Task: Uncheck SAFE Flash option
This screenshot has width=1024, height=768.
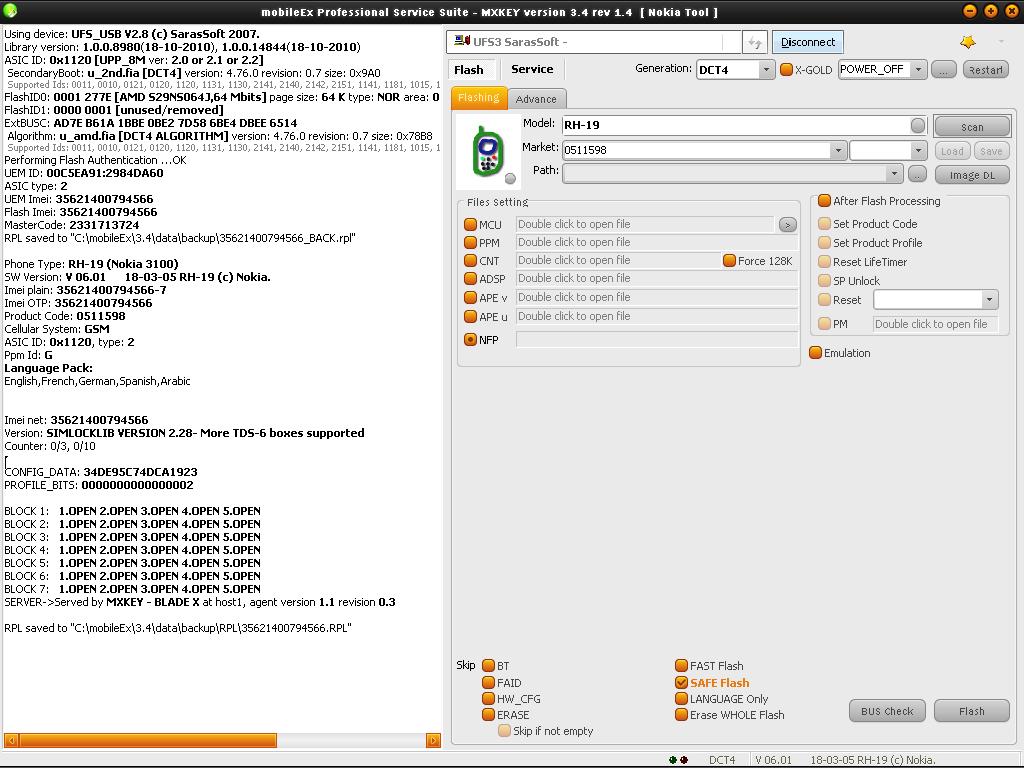Action: [x=681, y=682]
